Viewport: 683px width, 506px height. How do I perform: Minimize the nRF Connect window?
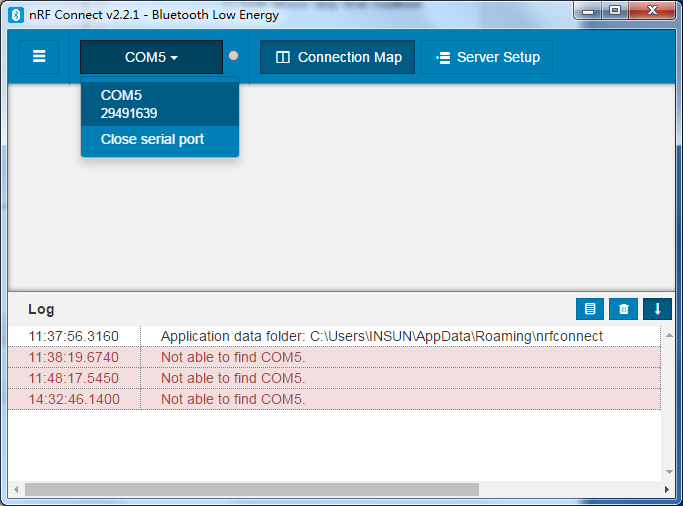(588, 11)
